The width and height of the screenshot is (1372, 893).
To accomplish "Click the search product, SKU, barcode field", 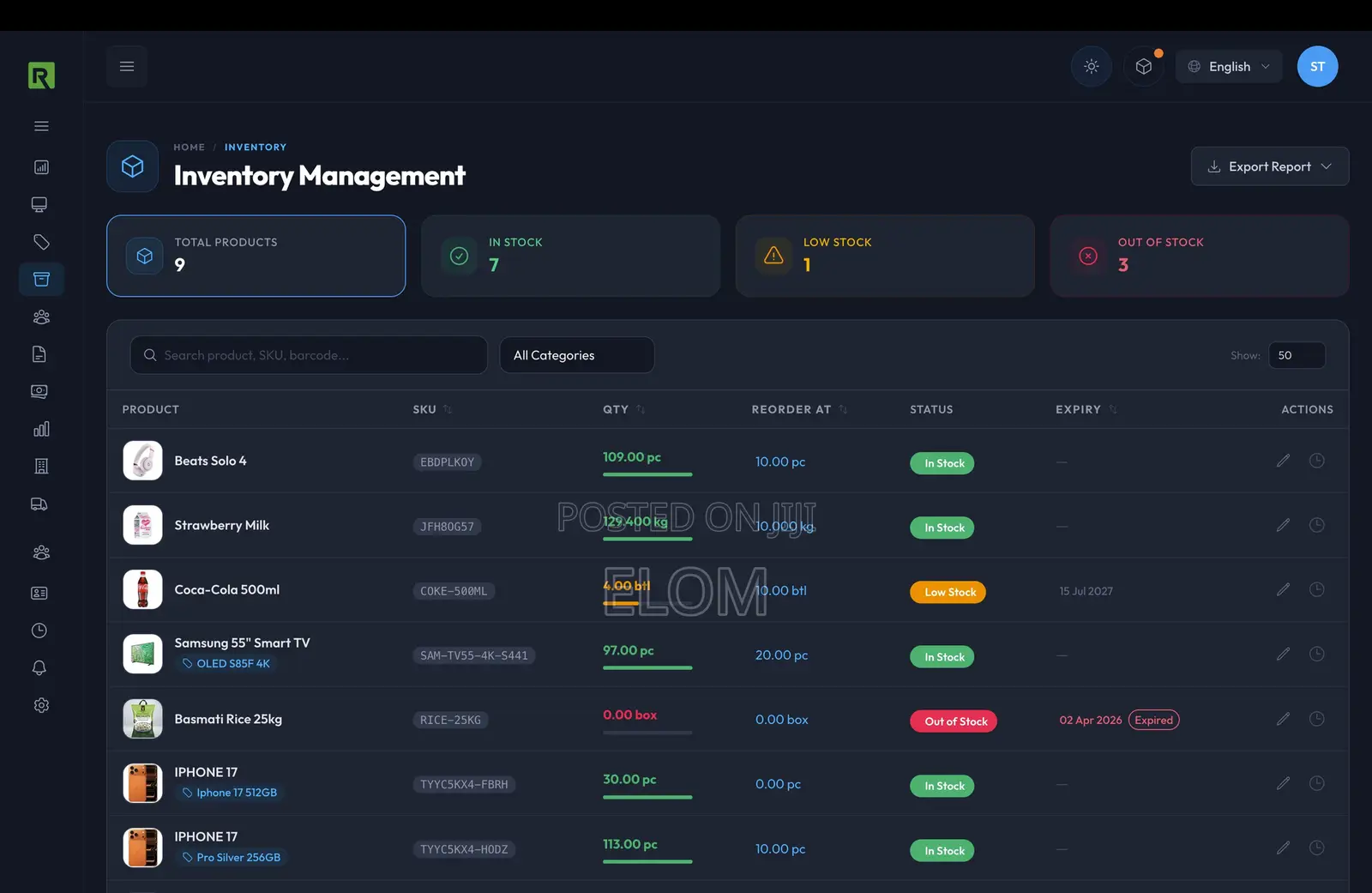I will tap(309, 355).
